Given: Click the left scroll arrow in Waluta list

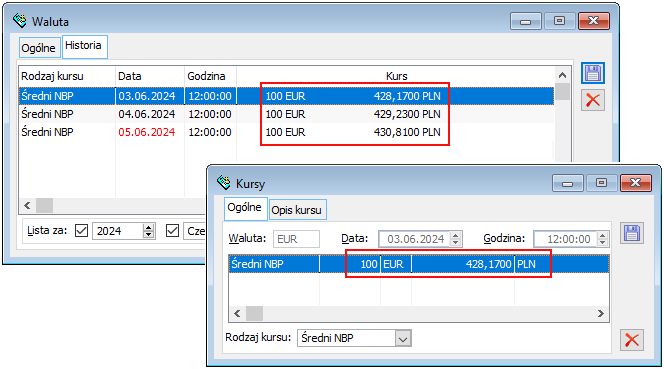Looking at the screenshot, I should coord(28,205).
